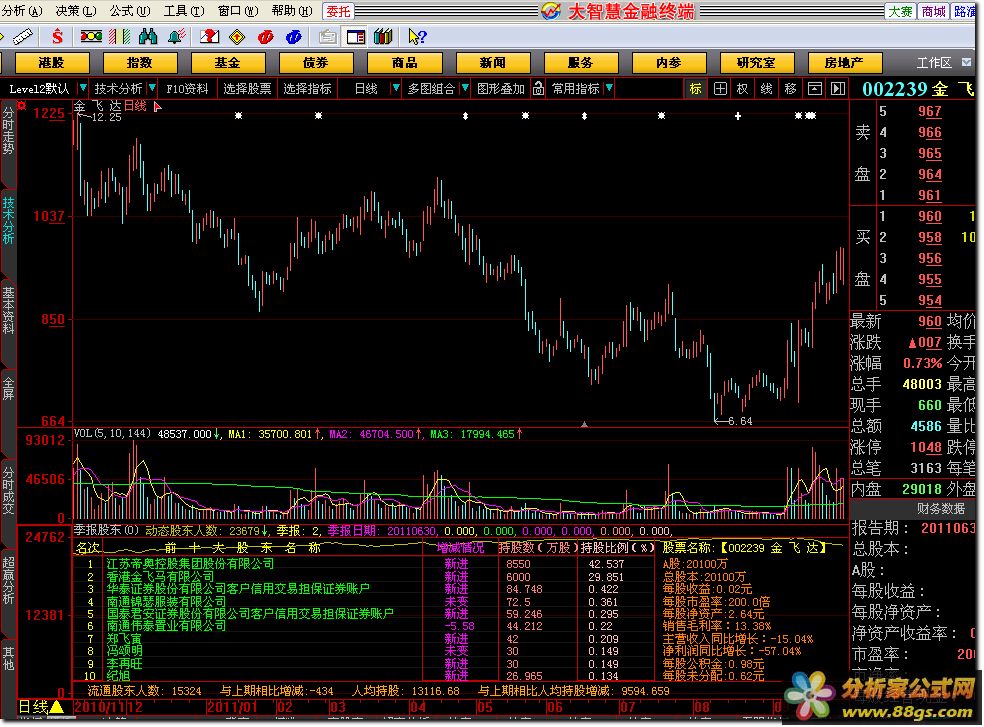Toggle the 标 marker button

click(x=695, y=89)
